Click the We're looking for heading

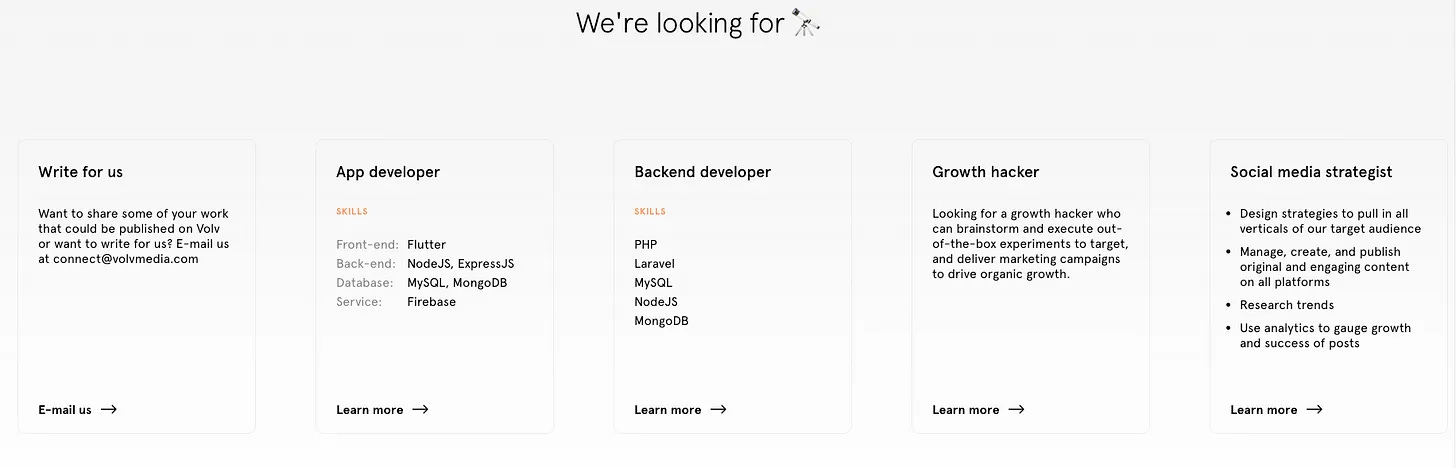[699, 23]
